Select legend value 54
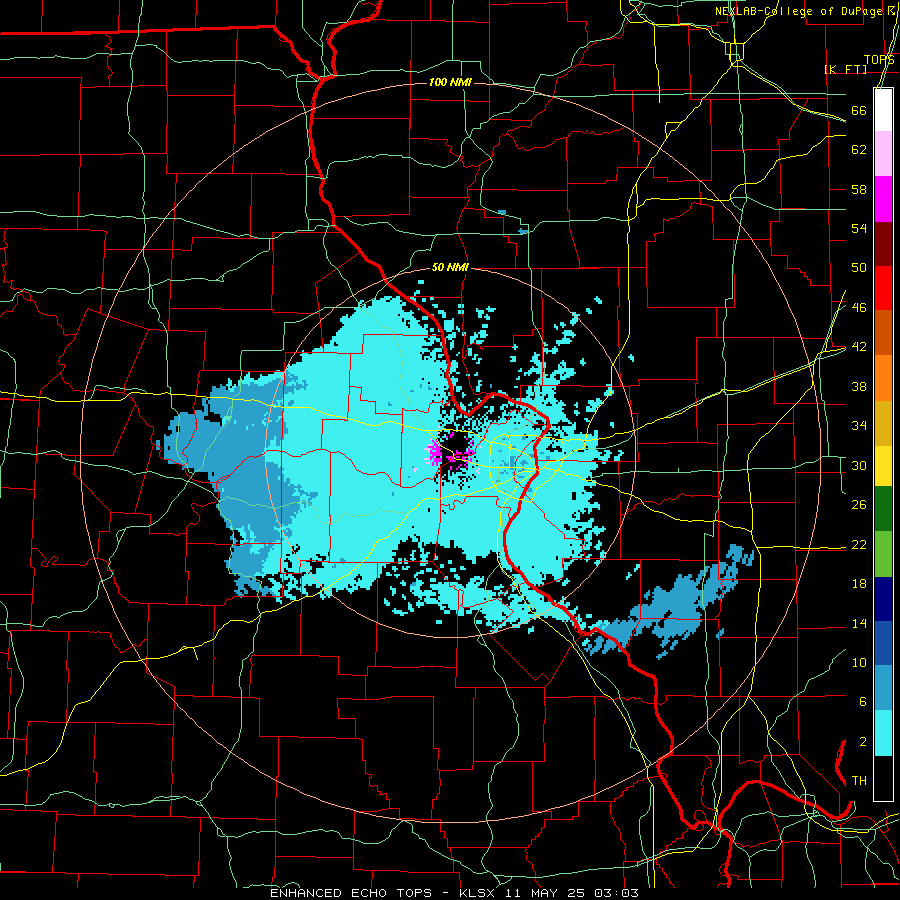The height and width of the screenshot is (900, 900). tap(859, 228)
